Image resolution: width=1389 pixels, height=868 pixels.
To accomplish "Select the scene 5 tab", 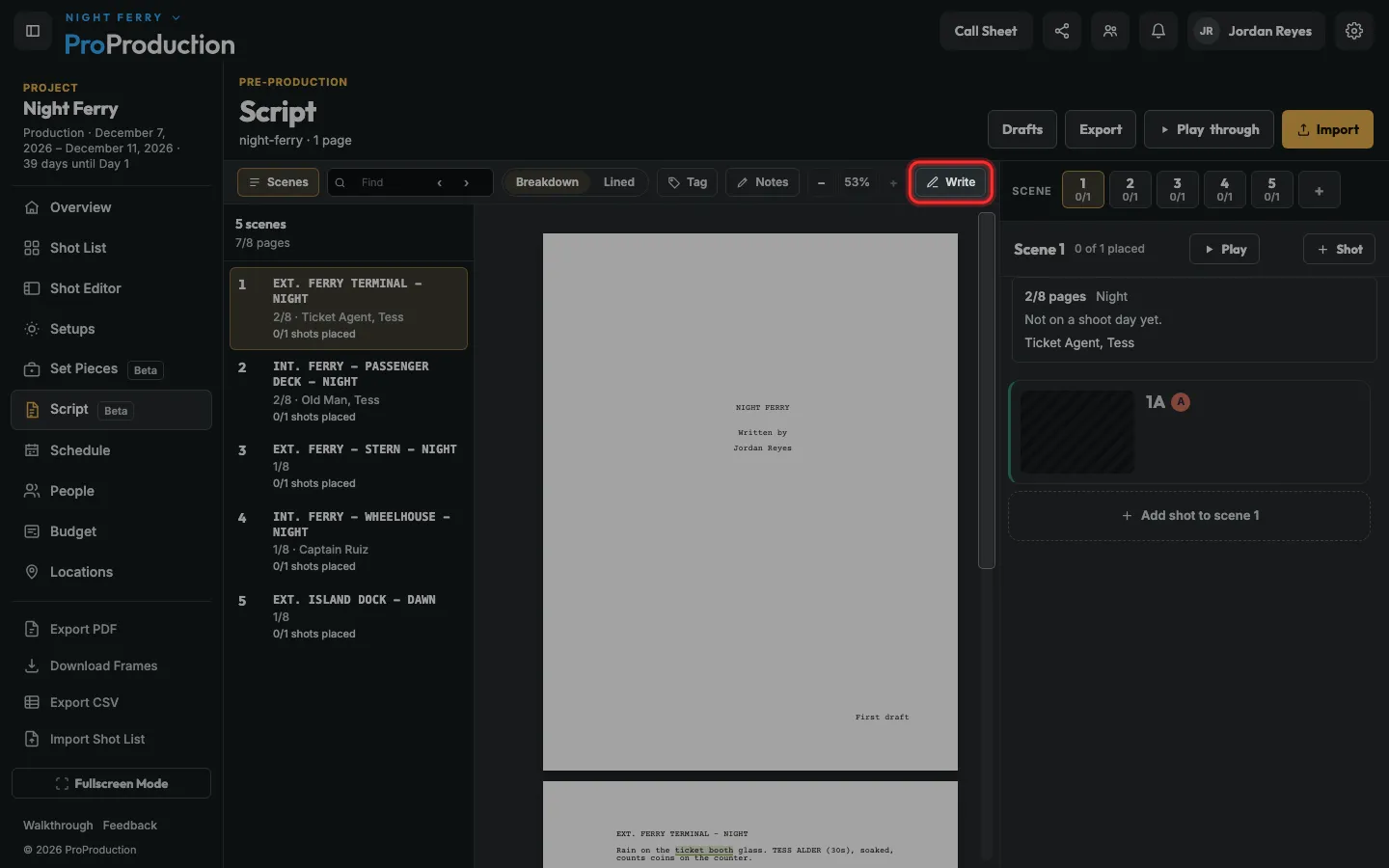I will [x=1271, y=190].
